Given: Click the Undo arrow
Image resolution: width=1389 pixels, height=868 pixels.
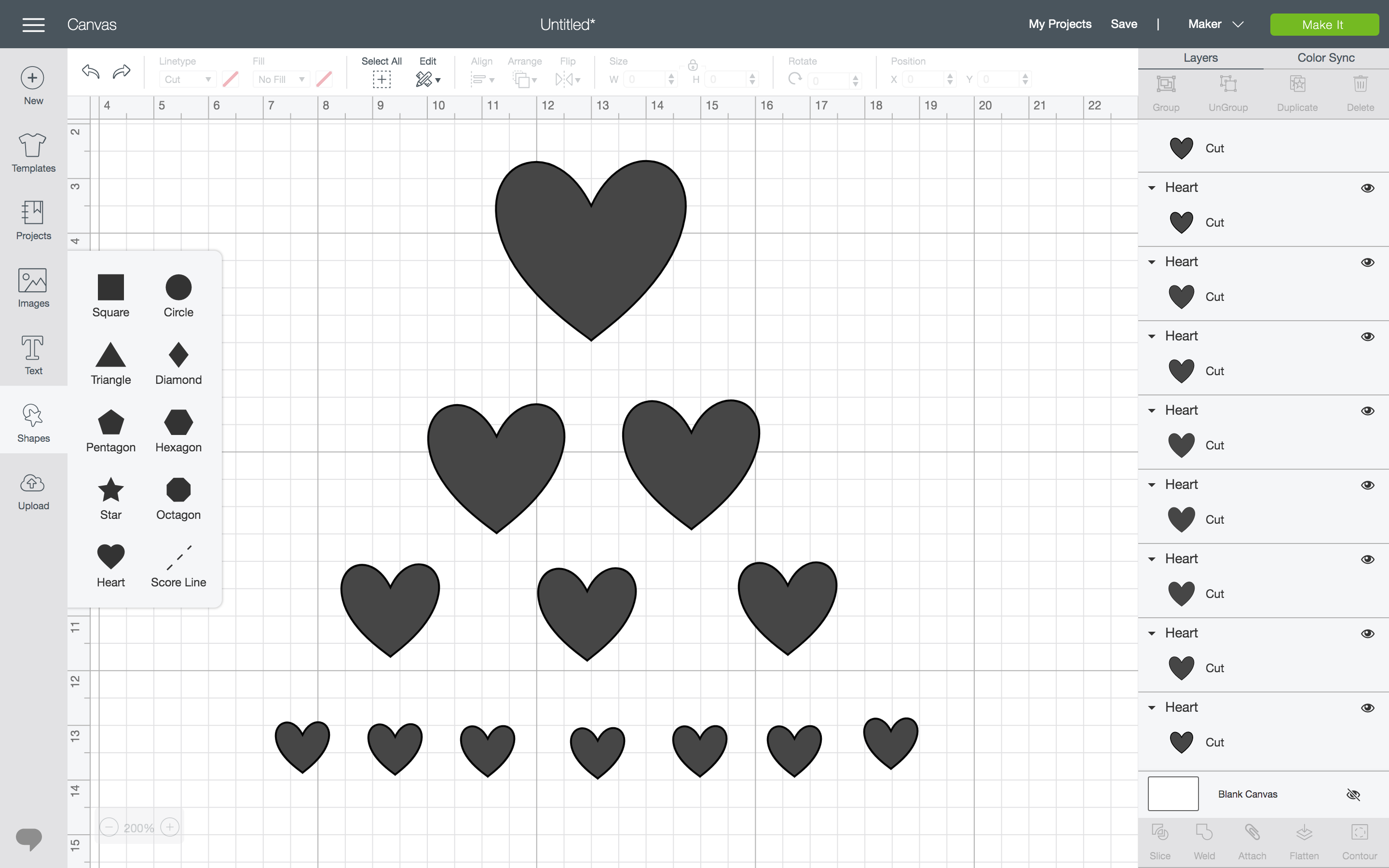Looking at the screenshot, I should pyautogui.click(x=91, y=72).
